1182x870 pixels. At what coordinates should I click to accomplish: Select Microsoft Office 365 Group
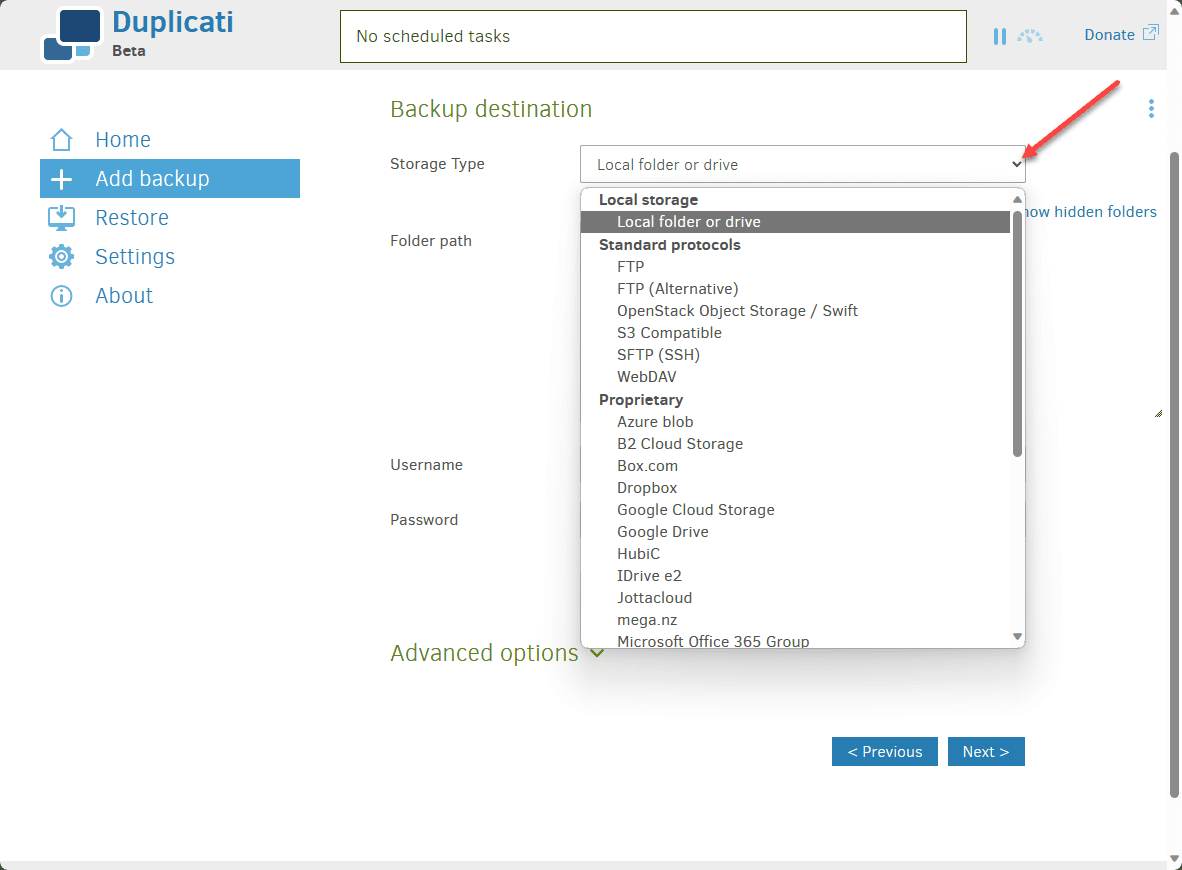(795, 641)
